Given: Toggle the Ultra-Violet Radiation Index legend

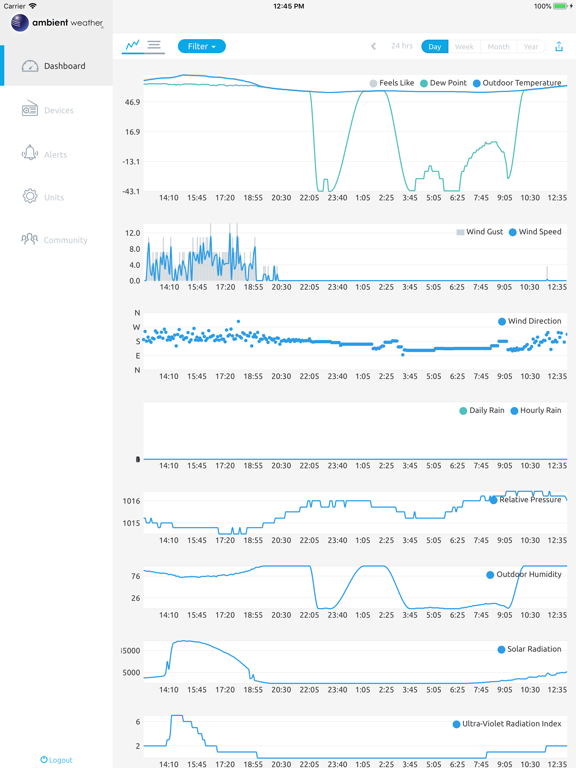Looking at the screenshot, I should point(507,724).
